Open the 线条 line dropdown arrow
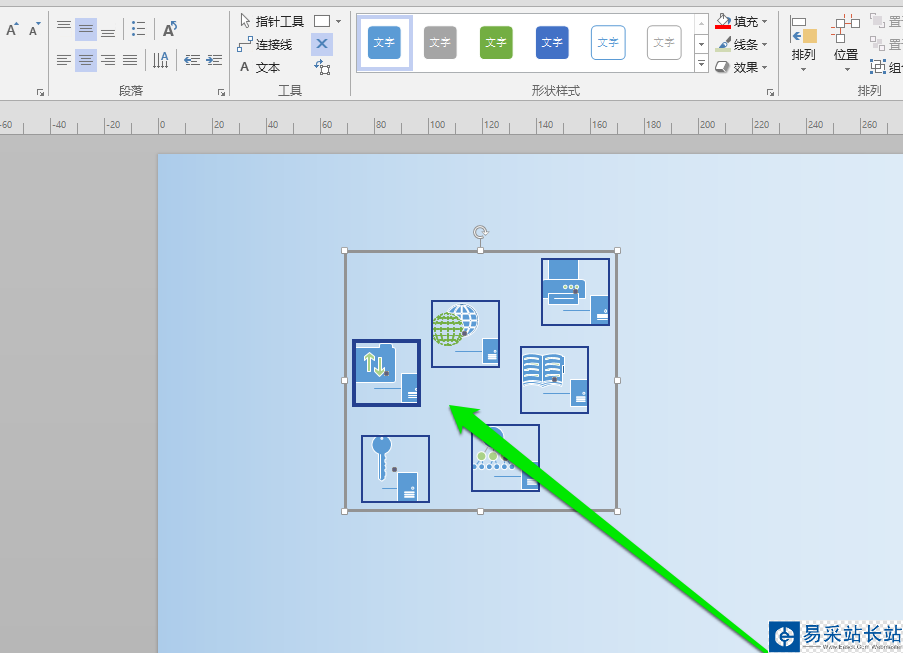The height and width of the screenshot is (653, 903). click(765, 44)
